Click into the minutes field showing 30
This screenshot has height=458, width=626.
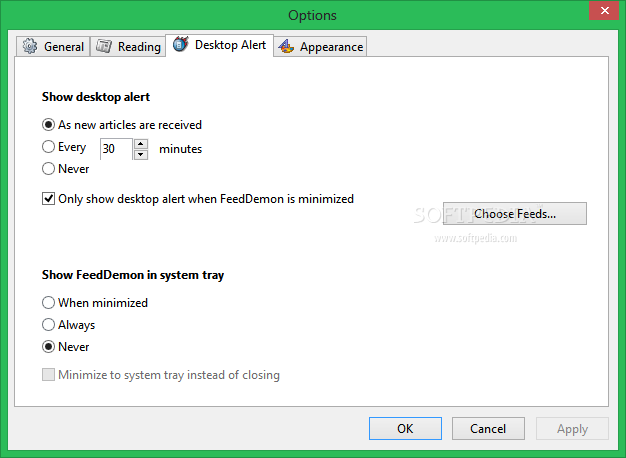(x=116, y=149)
